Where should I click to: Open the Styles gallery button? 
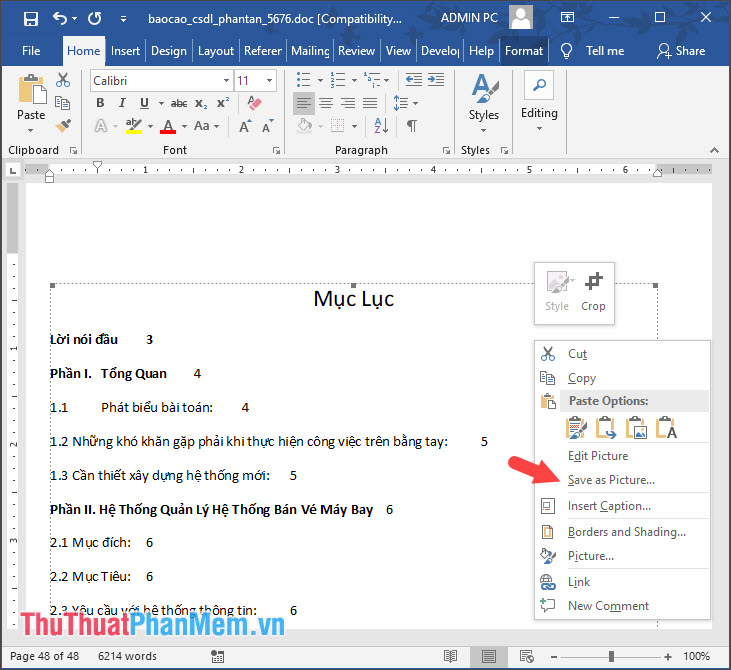[484, 100]
